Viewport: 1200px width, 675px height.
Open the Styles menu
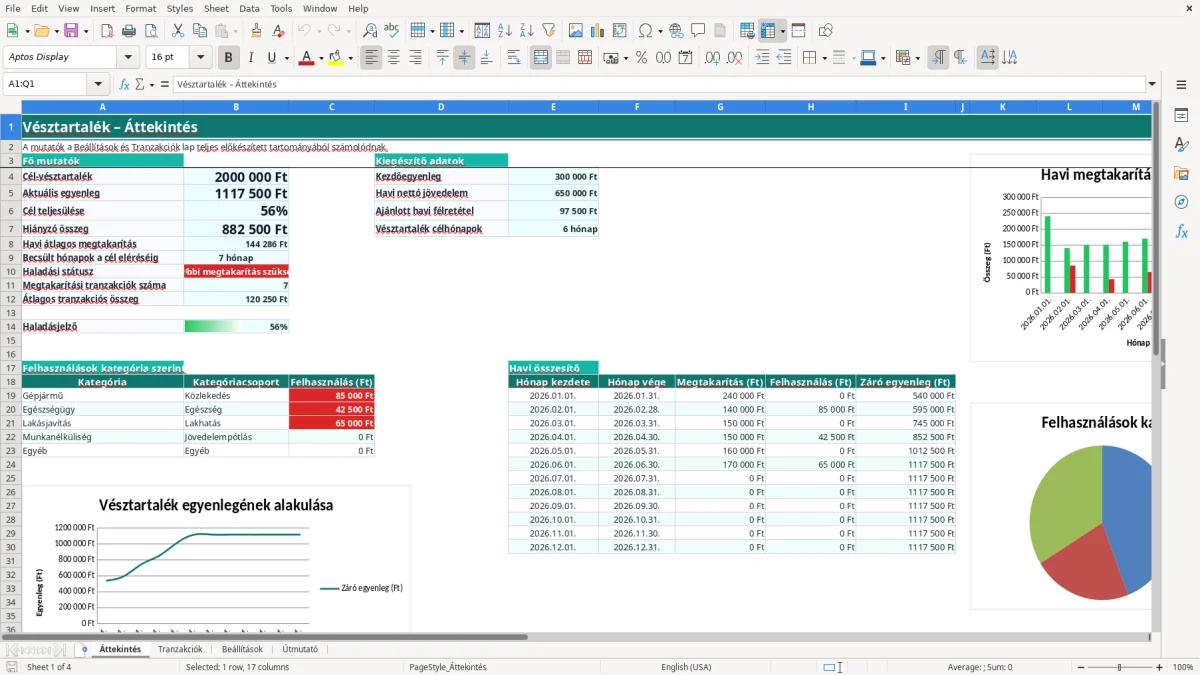(180, 8)
